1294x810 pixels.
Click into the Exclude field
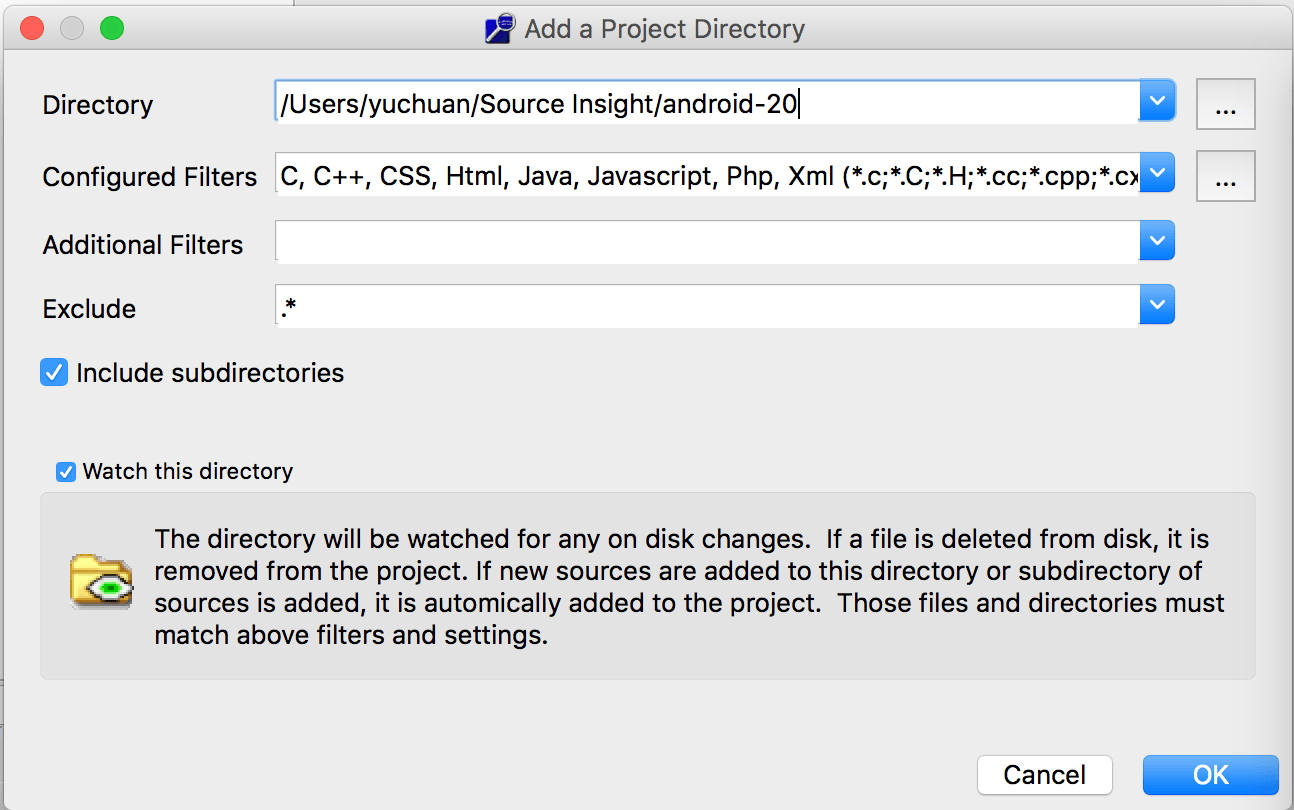coord(707,306)
